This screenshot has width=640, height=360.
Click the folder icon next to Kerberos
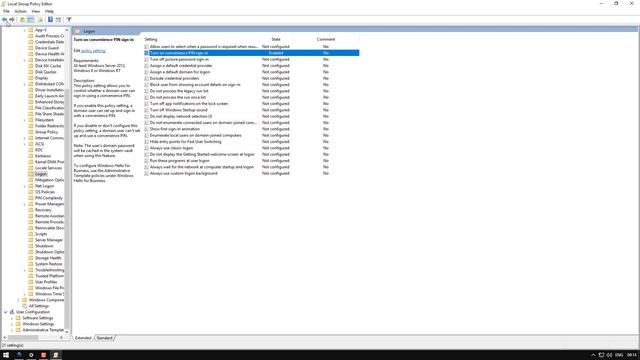click(x=31, y=156)
